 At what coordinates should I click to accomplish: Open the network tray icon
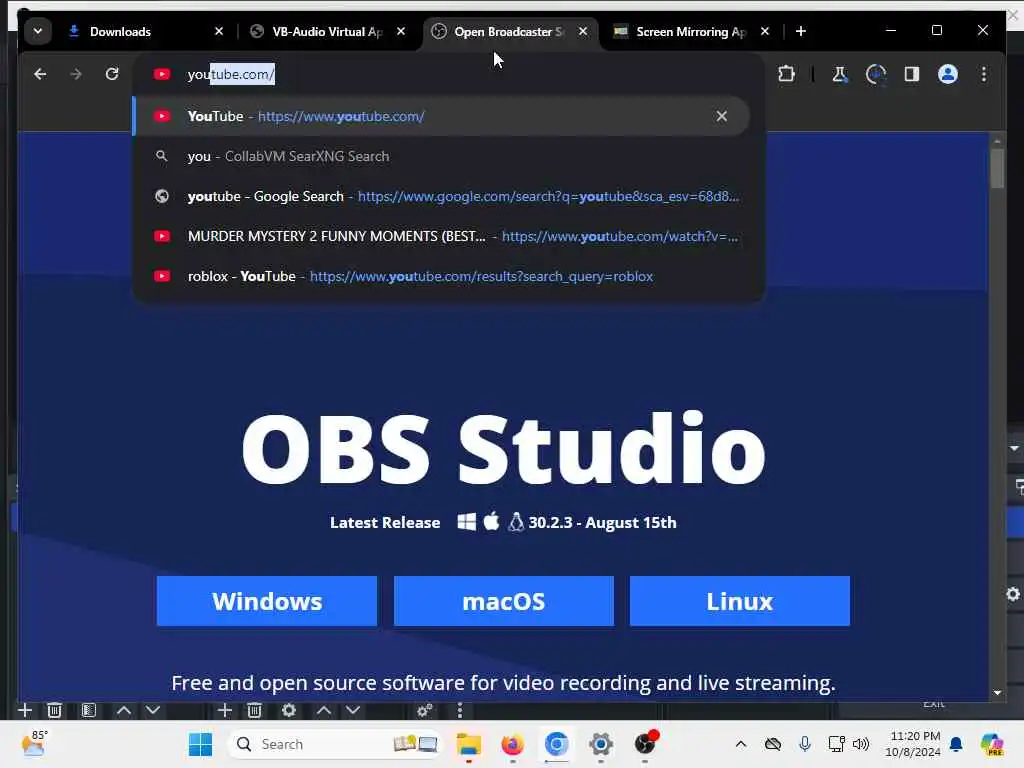click(x=836, y=744)
